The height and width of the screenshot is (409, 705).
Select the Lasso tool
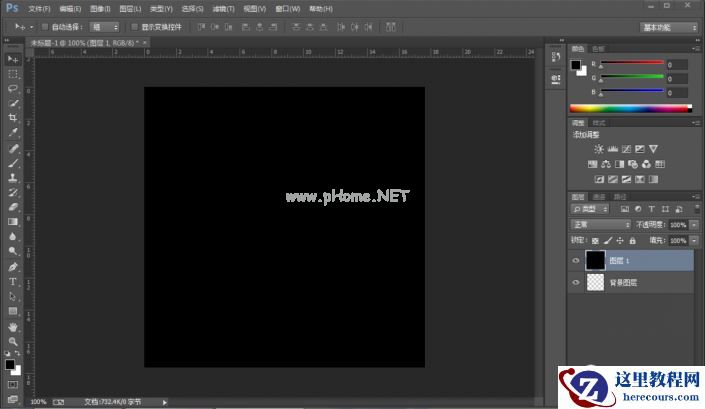[x=13, y=89]
